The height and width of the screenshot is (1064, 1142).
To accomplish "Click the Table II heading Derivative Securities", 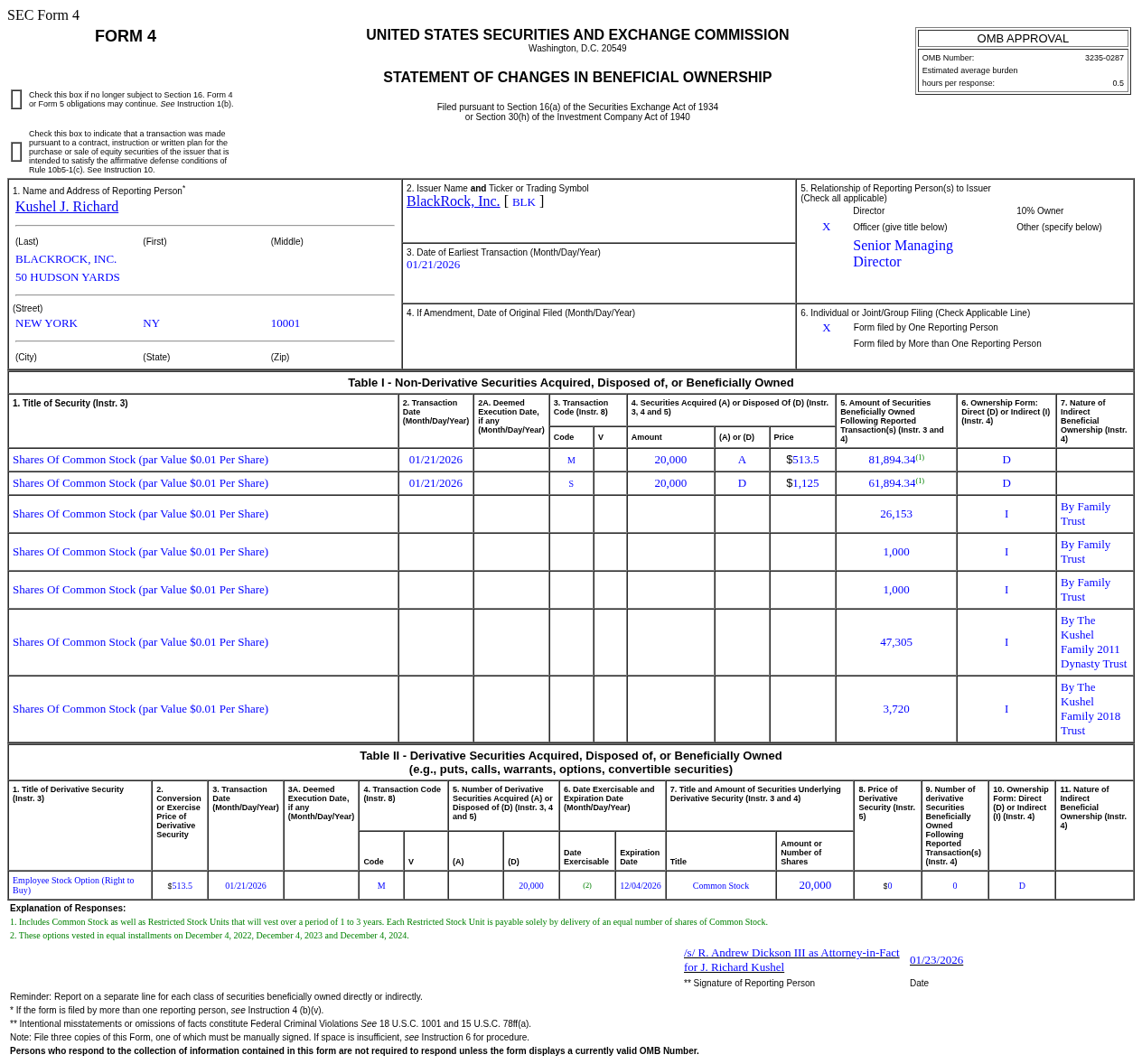I will click(571, 762).
